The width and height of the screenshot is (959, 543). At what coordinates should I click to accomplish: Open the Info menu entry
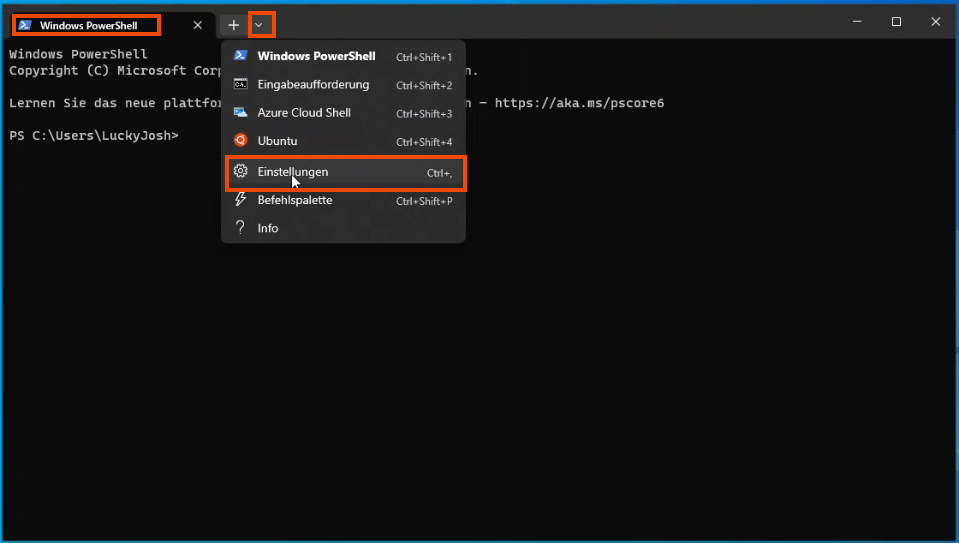coord(343,228)
